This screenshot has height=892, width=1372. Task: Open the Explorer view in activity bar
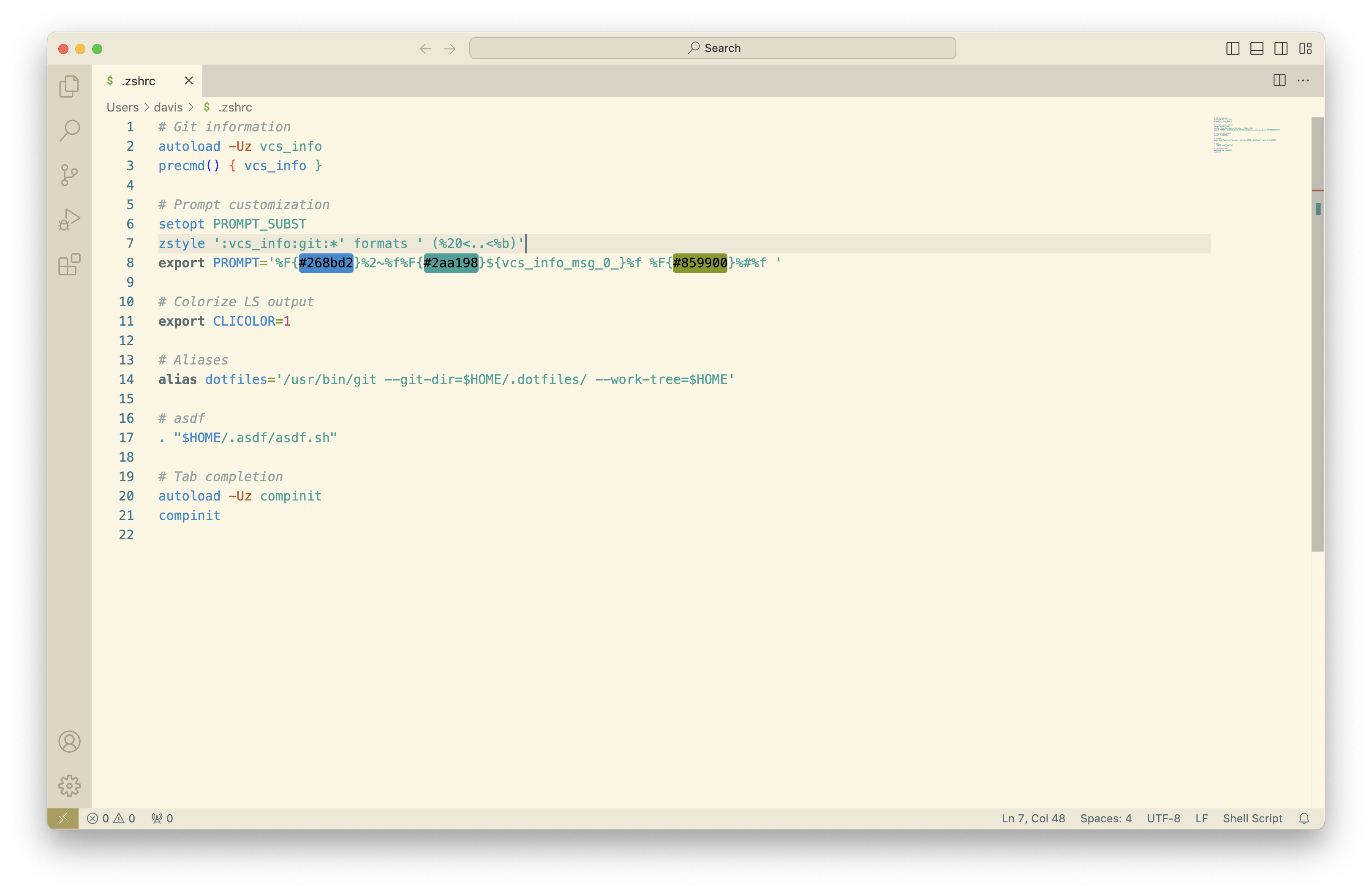[x=69, y=87]
